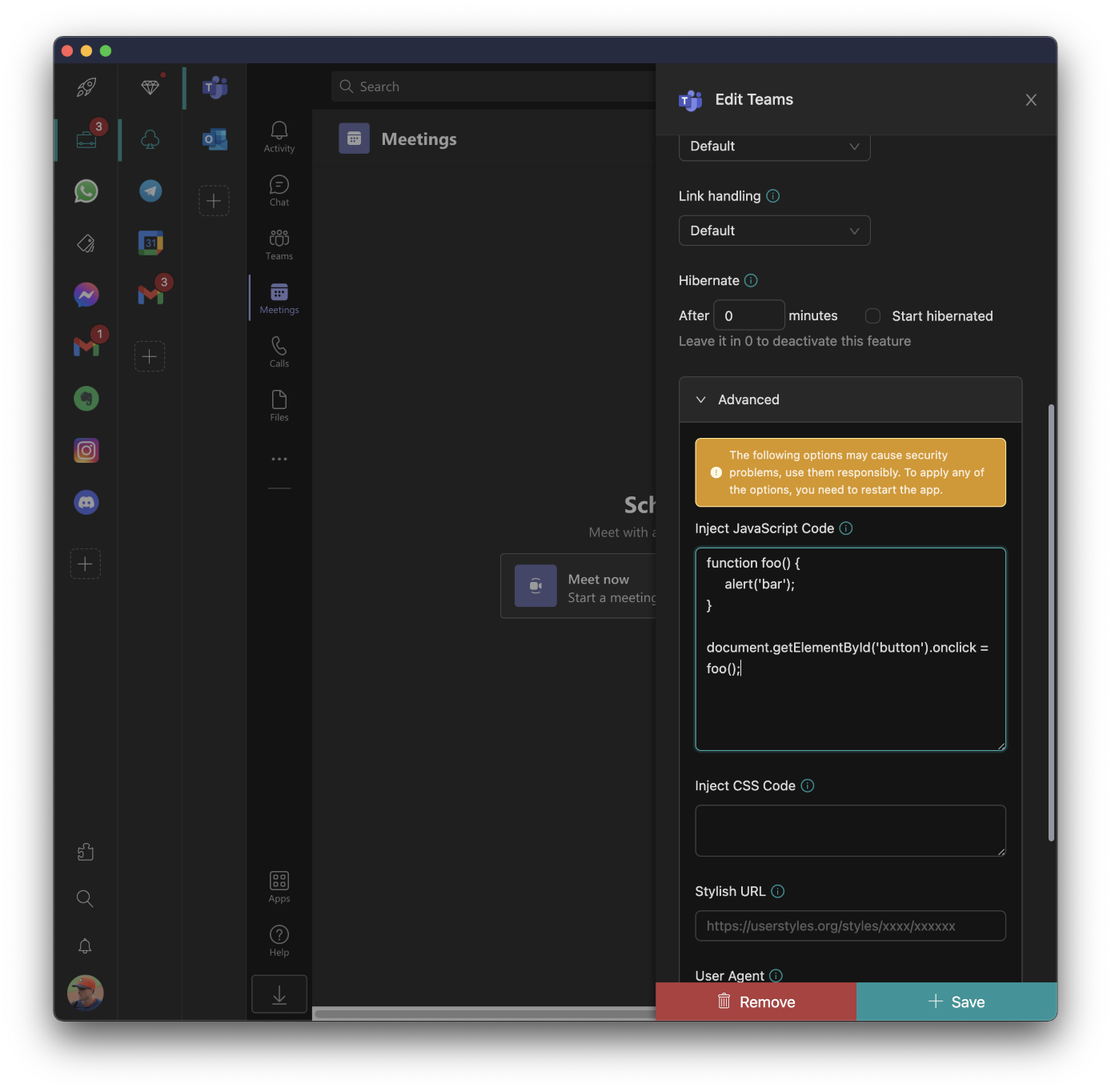Click the download desktop app button

pyautogui.click(x=279, y=994)
